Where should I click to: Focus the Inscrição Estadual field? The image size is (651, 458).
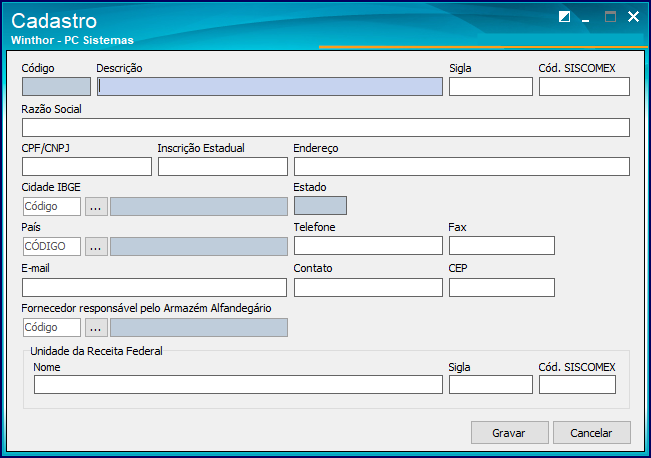(x=223, y=167)
